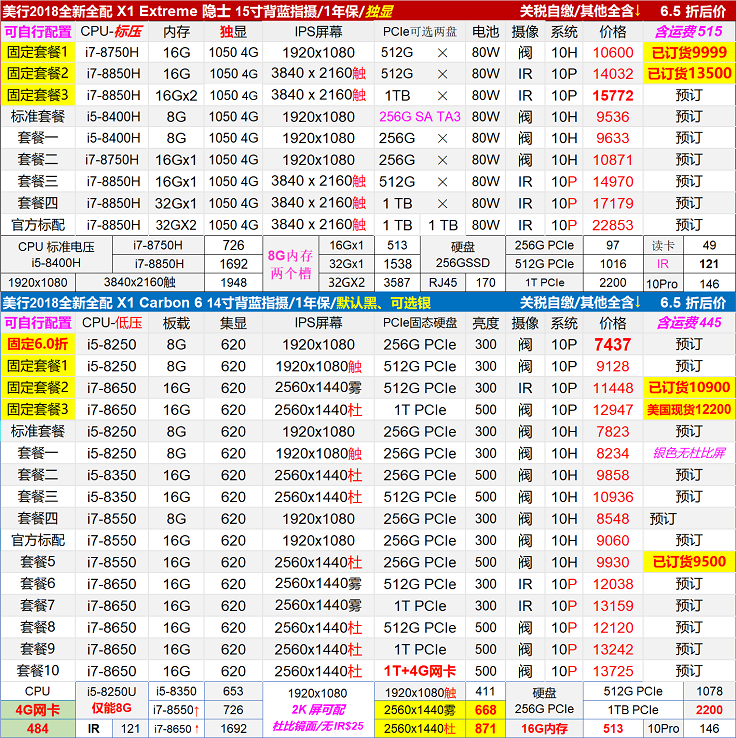Click the red price 7437
The image size is (736, 738).
[x=613, y=344]
